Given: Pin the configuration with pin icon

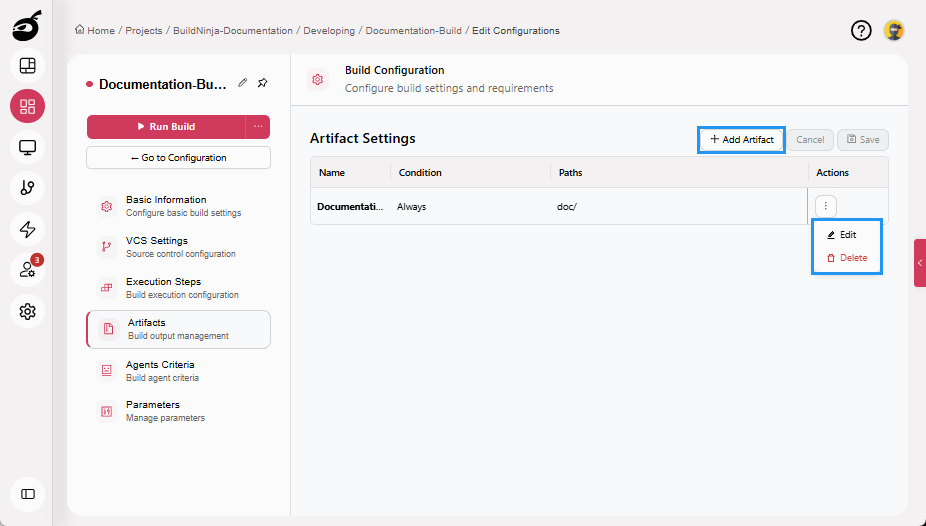Looking at the screenshot, I should (x=263, y=83).
